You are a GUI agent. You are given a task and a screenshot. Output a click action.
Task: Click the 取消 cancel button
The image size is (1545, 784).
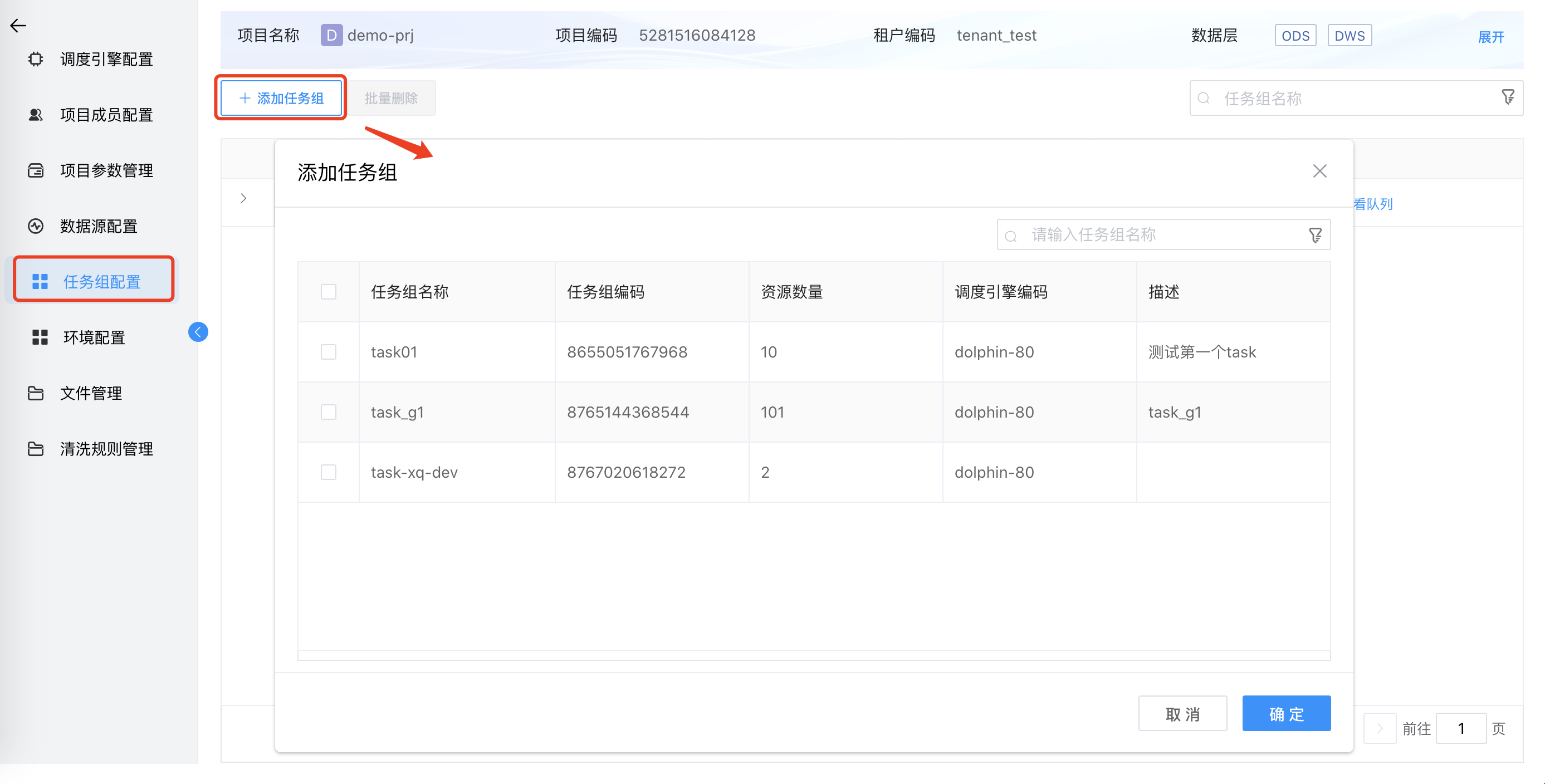coord(1182,713)
